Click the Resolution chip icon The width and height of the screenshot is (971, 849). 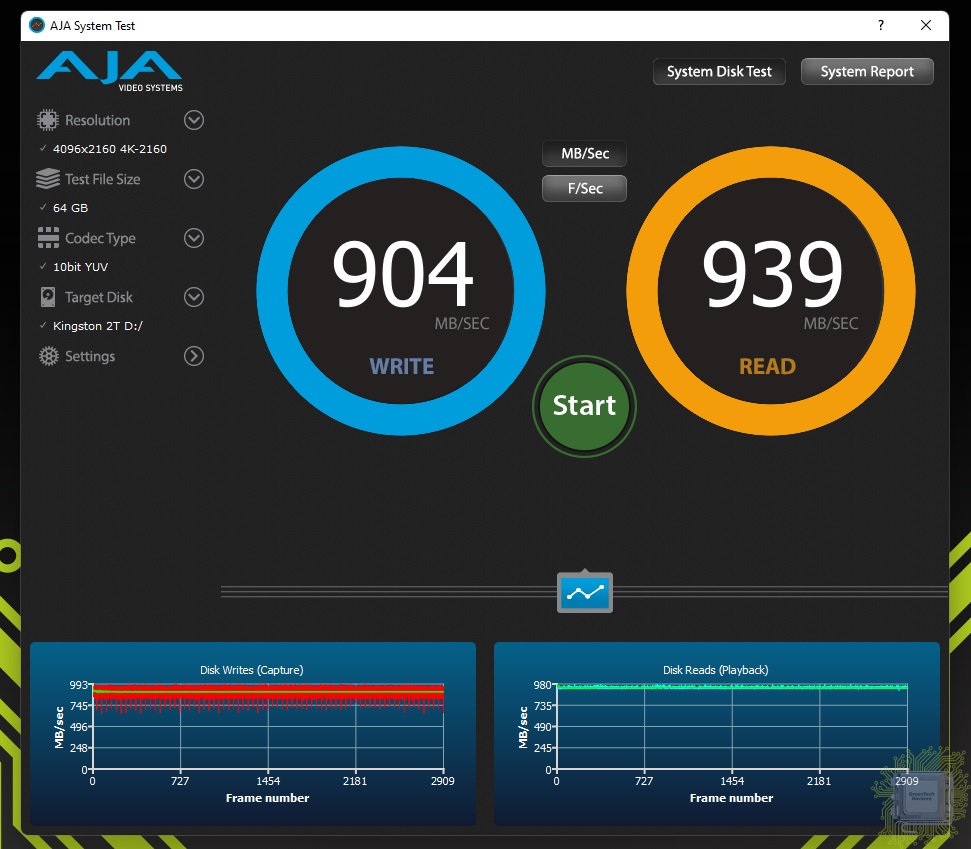[48, 120]
